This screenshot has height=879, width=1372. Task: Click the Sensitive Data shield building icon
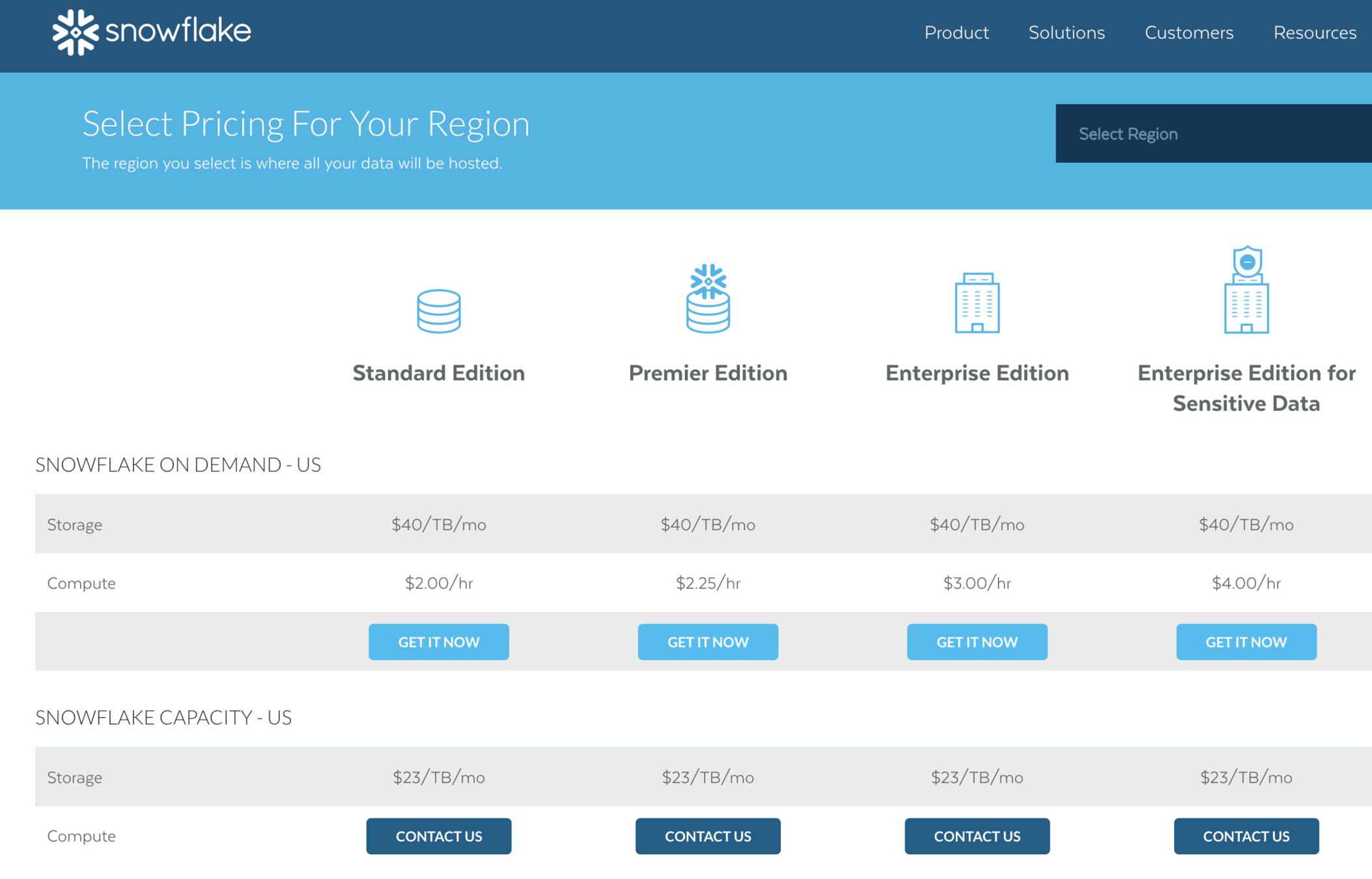(1246, 290)
